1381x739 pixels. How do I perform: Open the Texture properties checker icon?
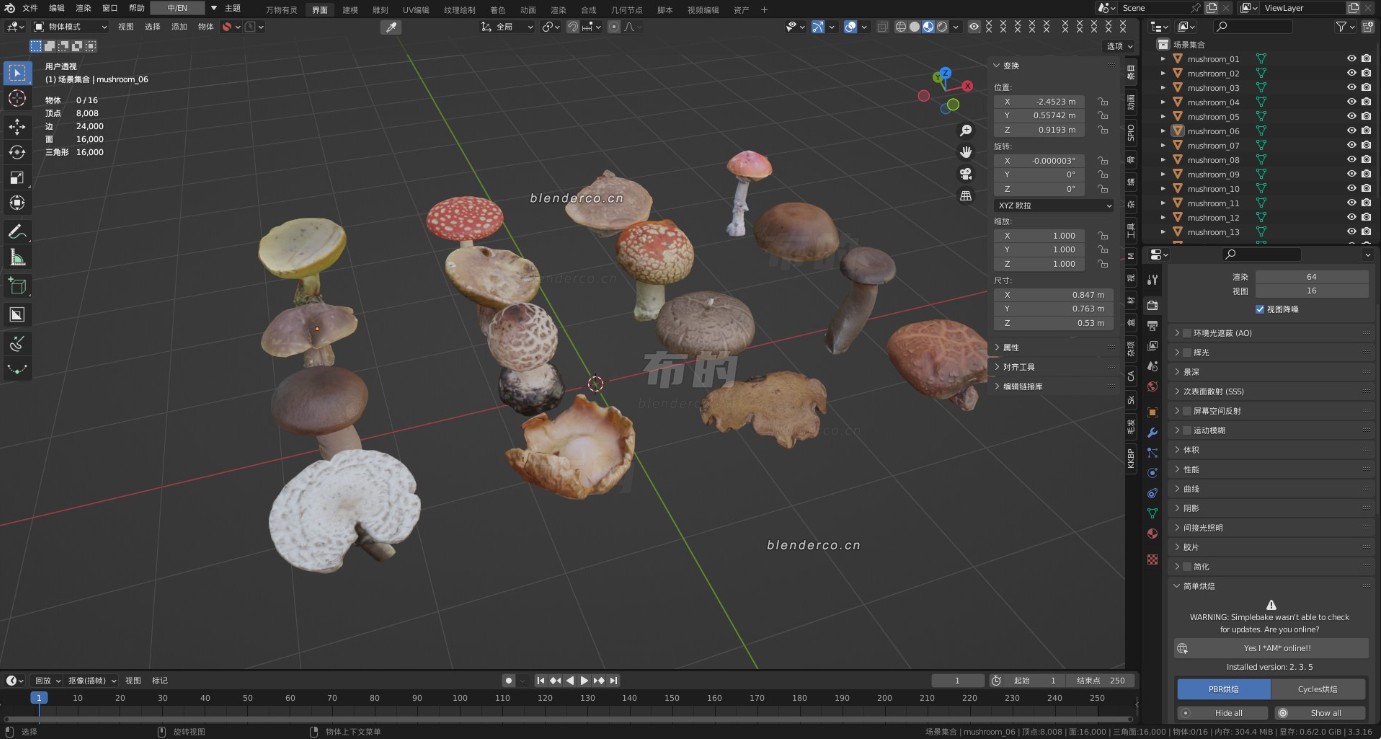pos(1152,559)
